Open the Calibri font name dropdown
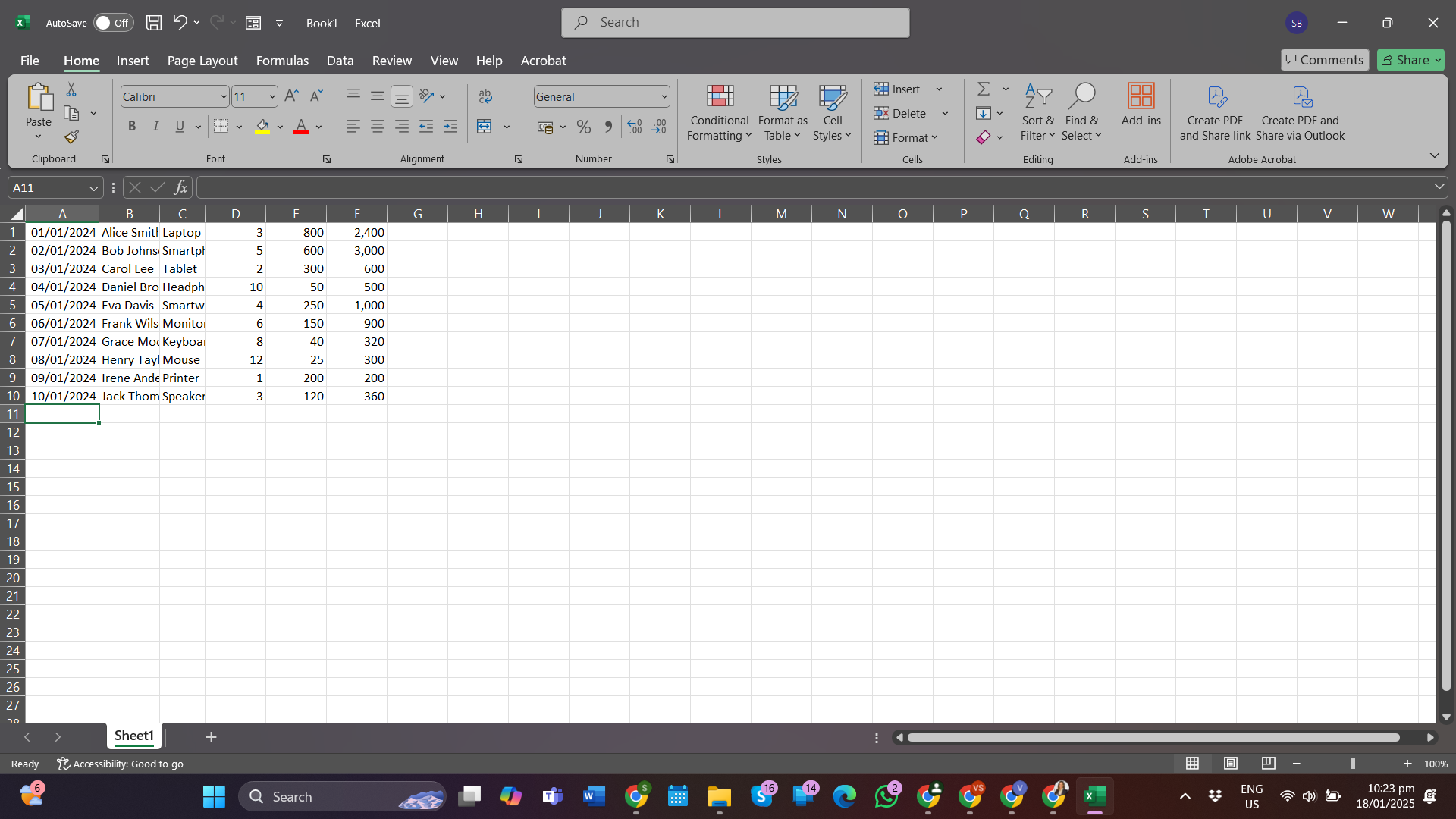1456x819 pixels. point(224,96)
